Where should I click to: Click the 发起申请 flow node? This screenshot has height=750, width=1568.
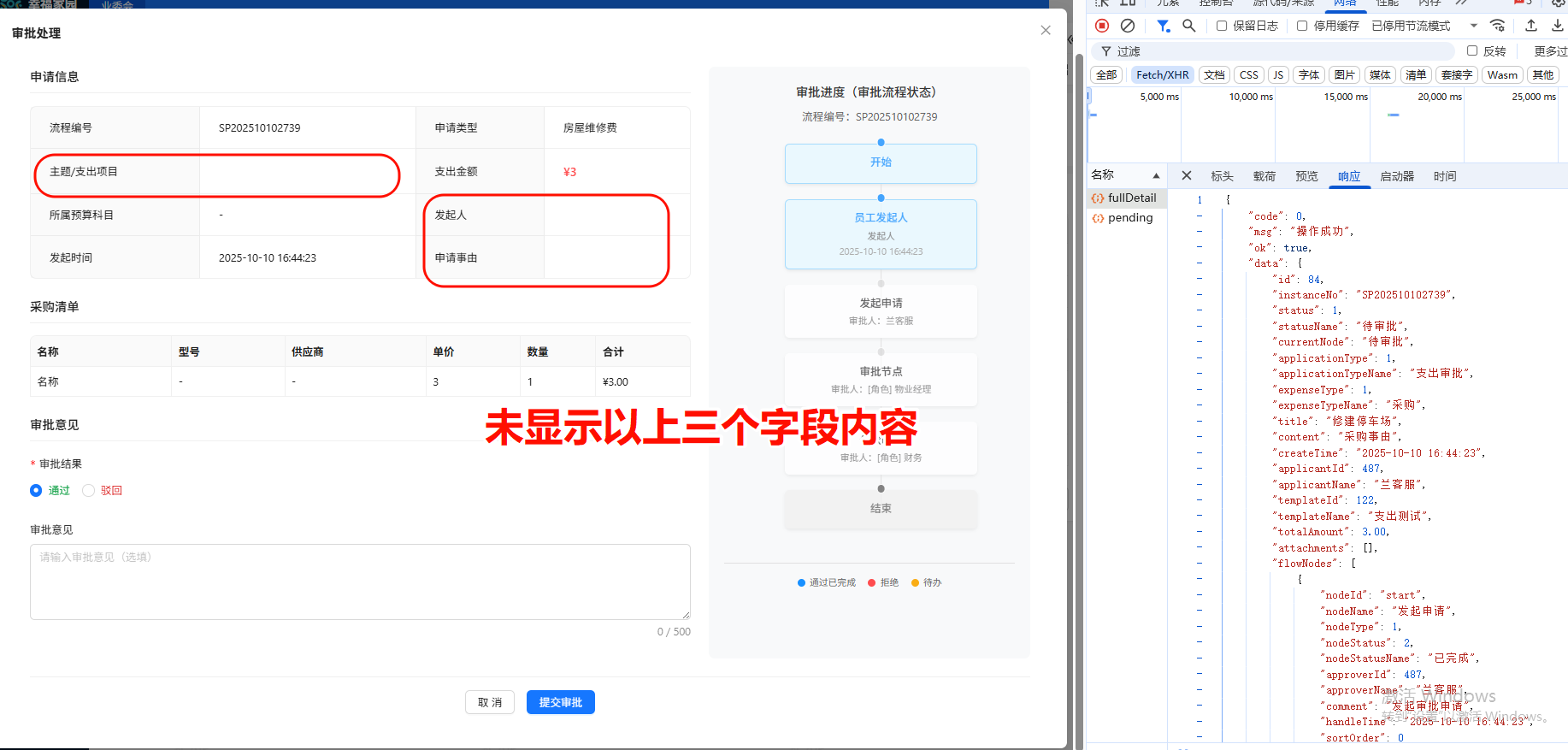click(881, 311)
